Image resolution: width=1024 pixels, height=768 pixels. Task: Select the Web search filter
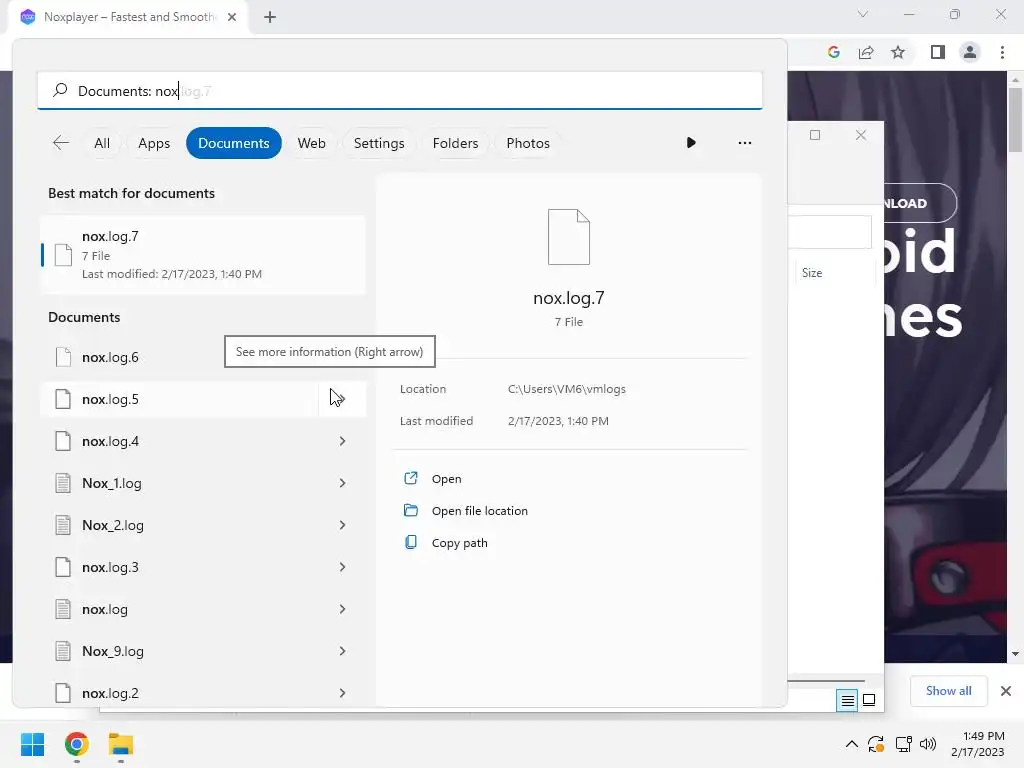(312, 143)
